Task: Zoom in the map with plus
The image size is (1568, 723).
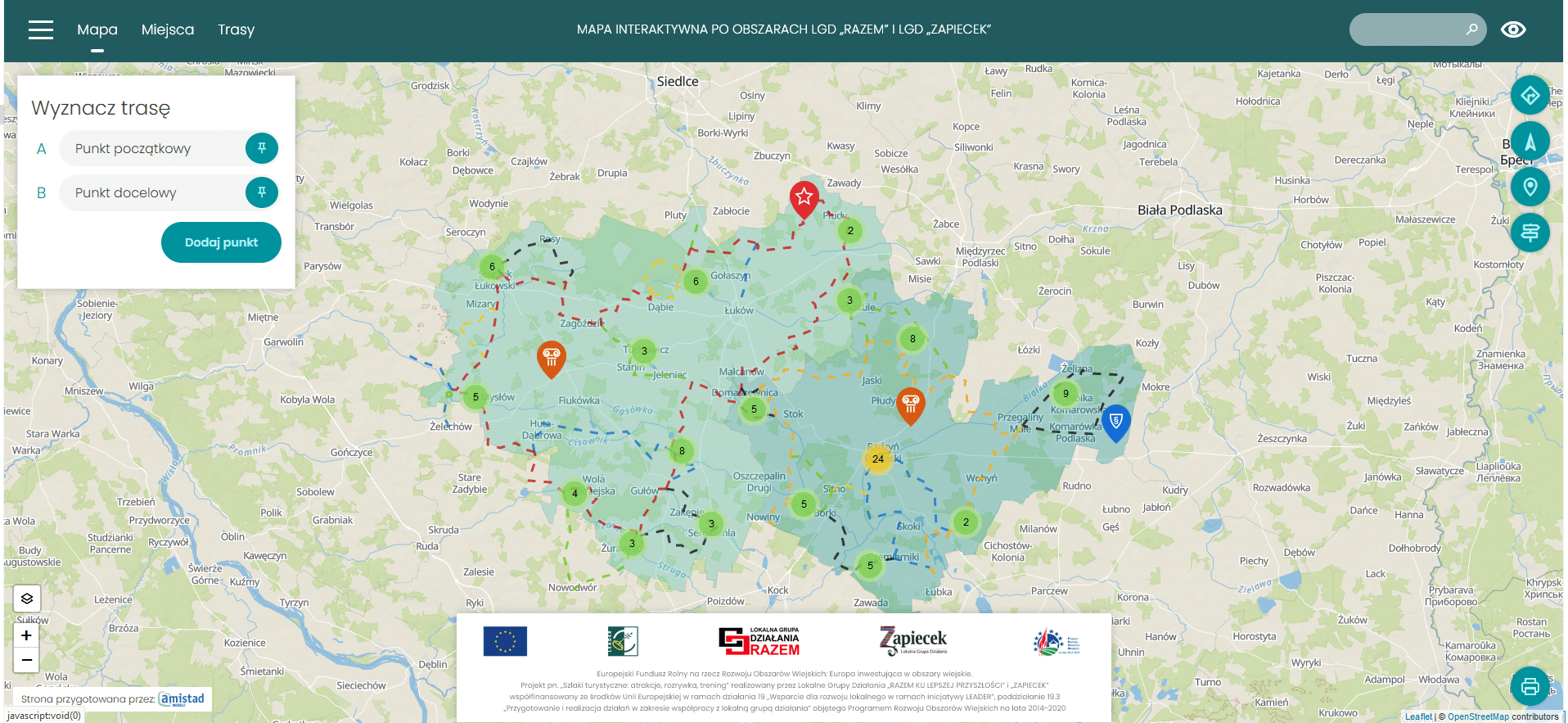Action: 27,635
